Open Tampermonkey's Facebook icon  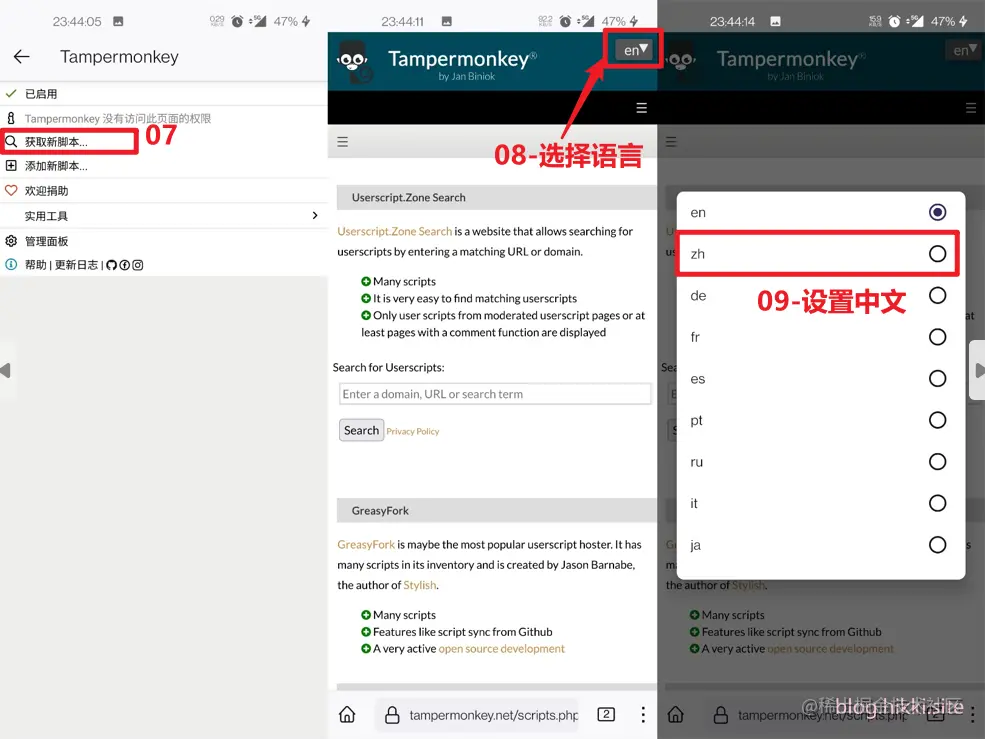124,265
